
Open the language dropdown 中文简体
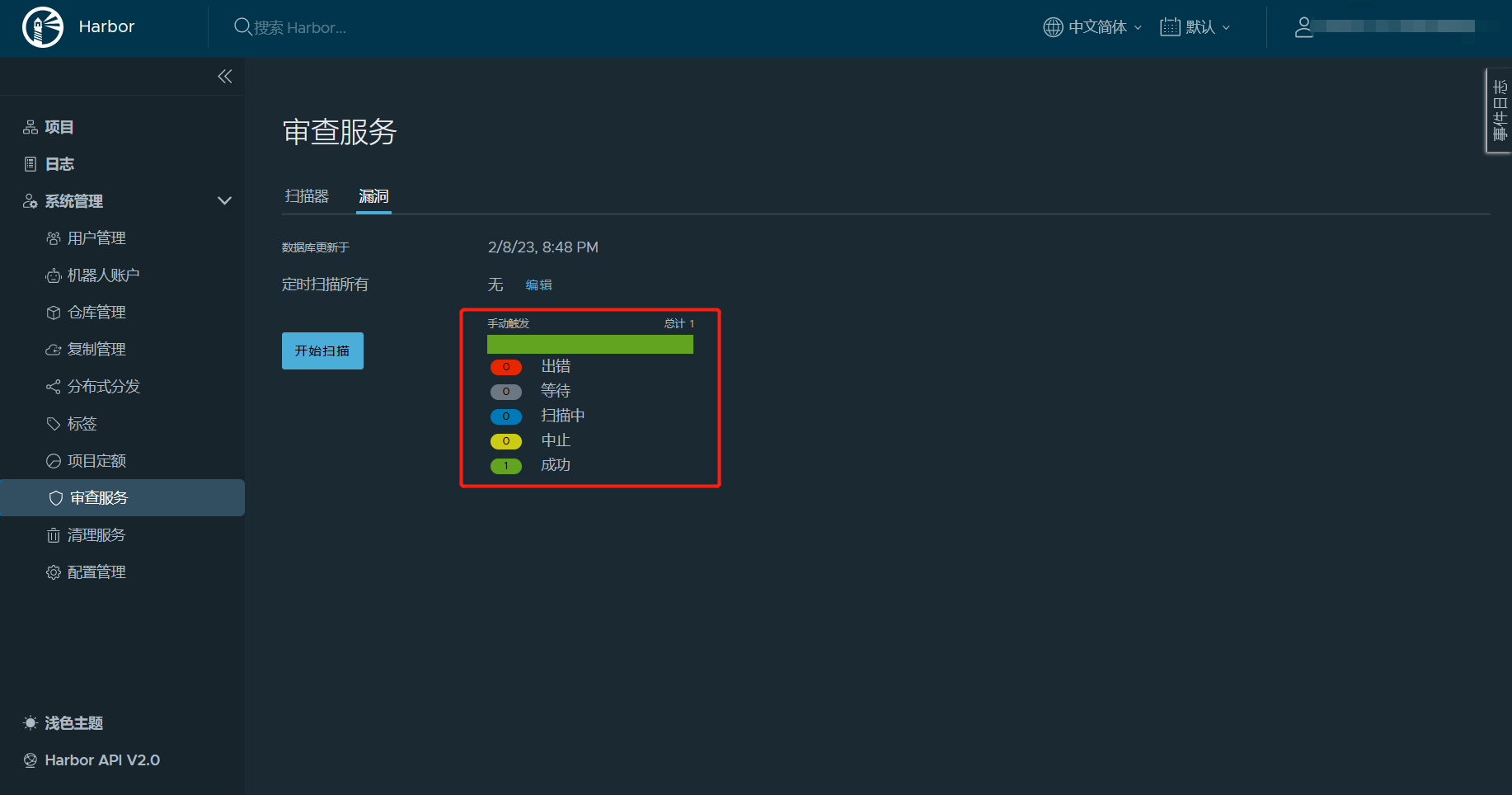(x=1092, y=27)
